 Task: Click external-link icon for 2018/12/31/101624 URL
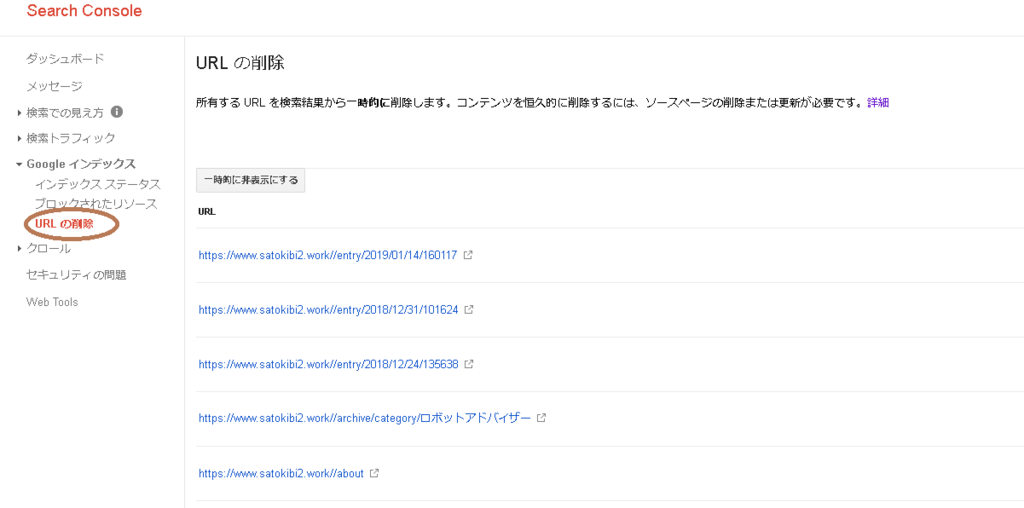point(468,309)
